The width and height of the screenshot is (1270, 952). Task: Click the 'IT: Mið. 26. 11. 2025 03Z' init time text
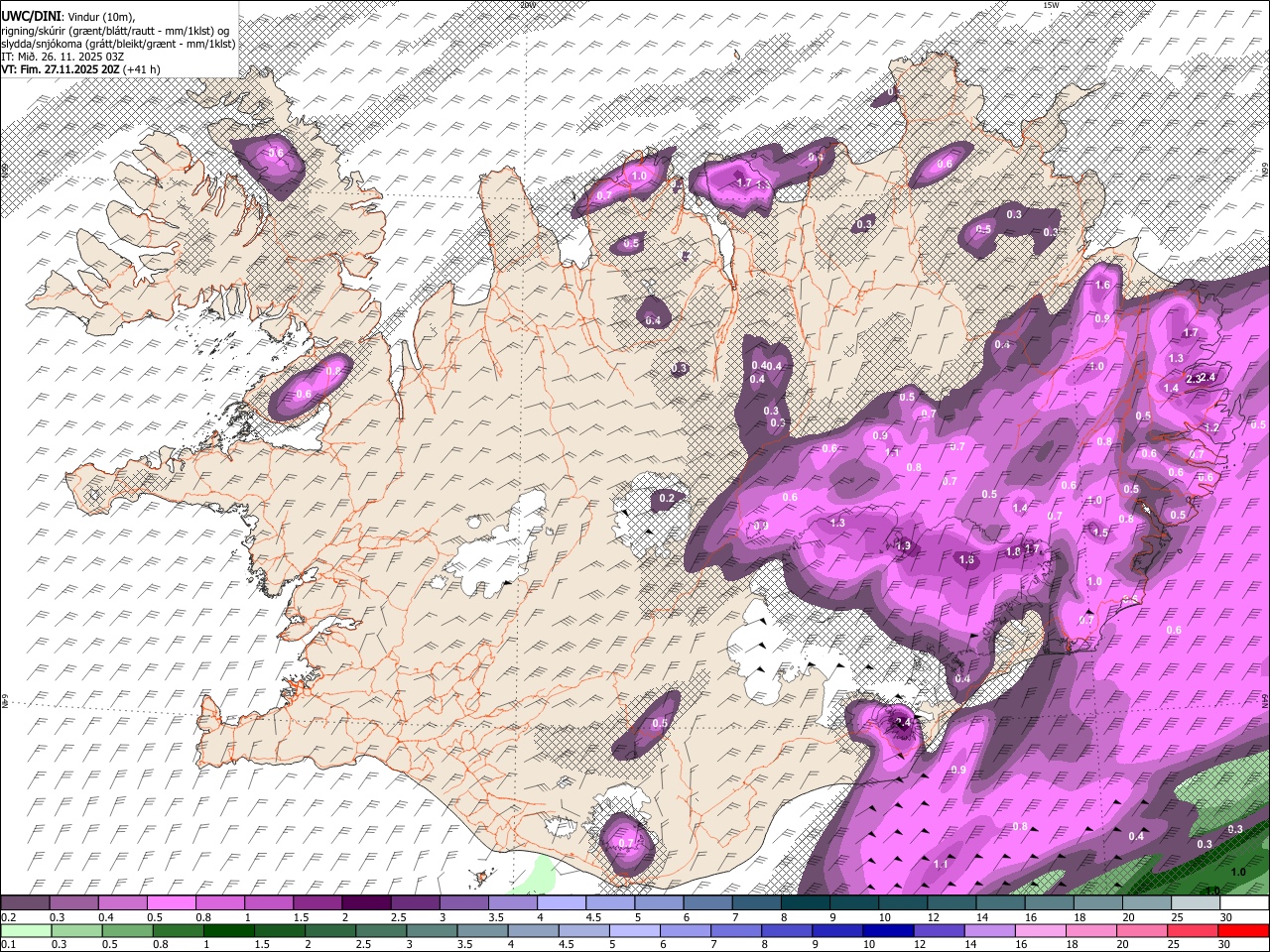63,57
